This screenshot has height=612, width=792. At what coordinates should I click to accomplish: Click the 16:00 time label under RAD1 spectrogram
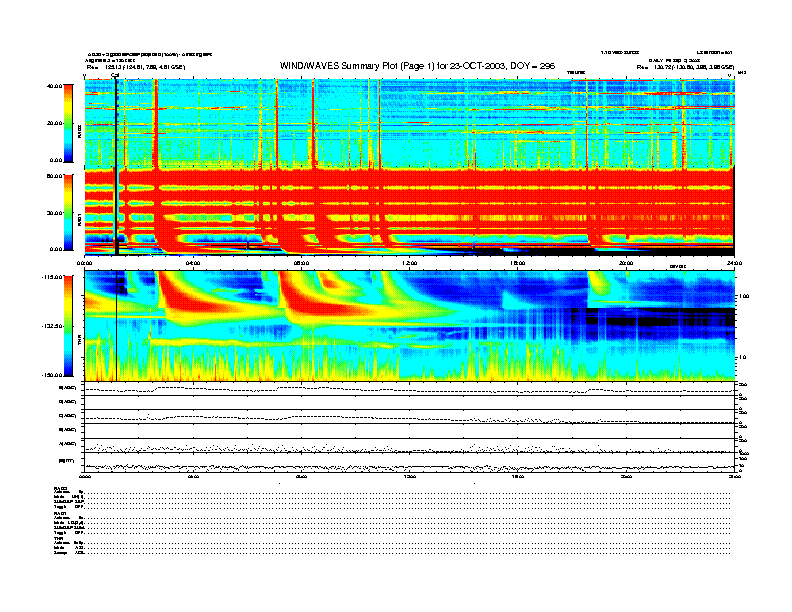coord(518,263)
